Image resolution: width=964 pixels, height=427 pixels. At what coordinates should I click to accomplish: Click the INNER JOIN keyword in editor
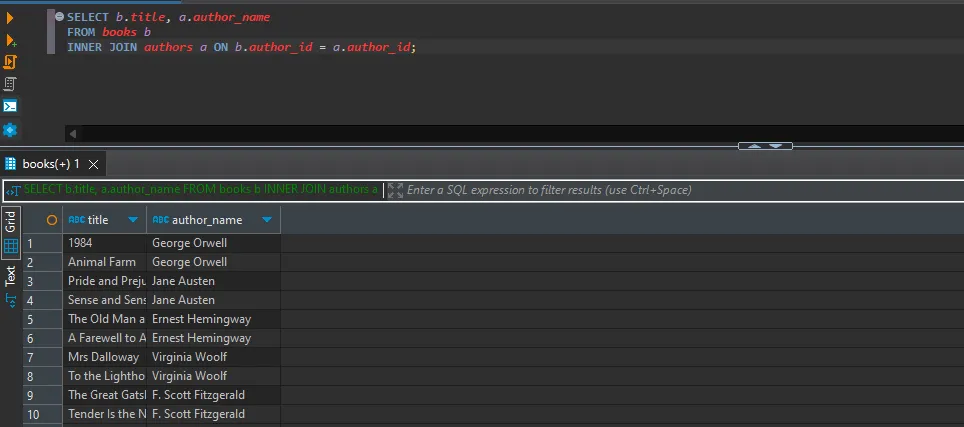102,47
